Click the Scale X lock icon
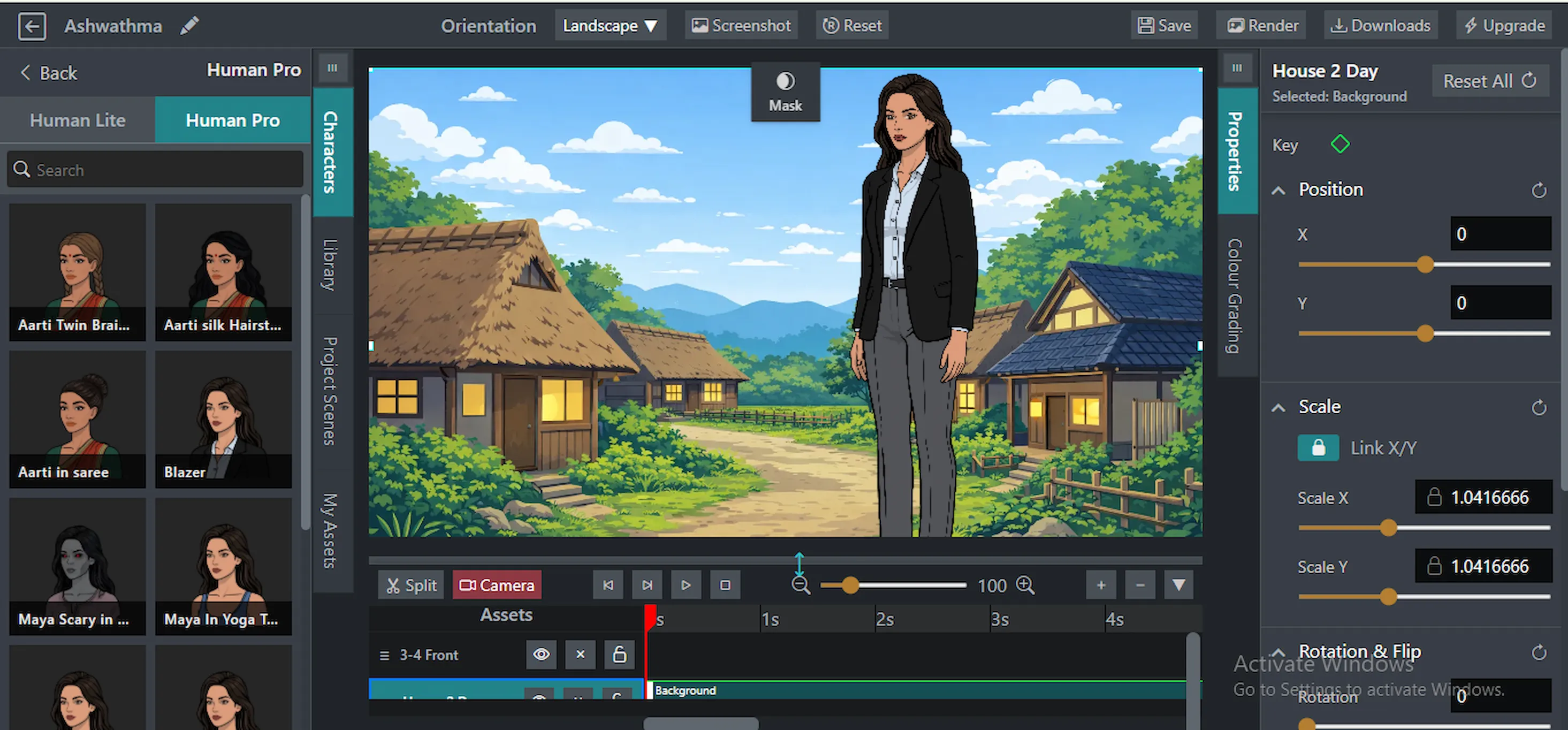Screen dimensions: 1568x730 pos(1434,497)
